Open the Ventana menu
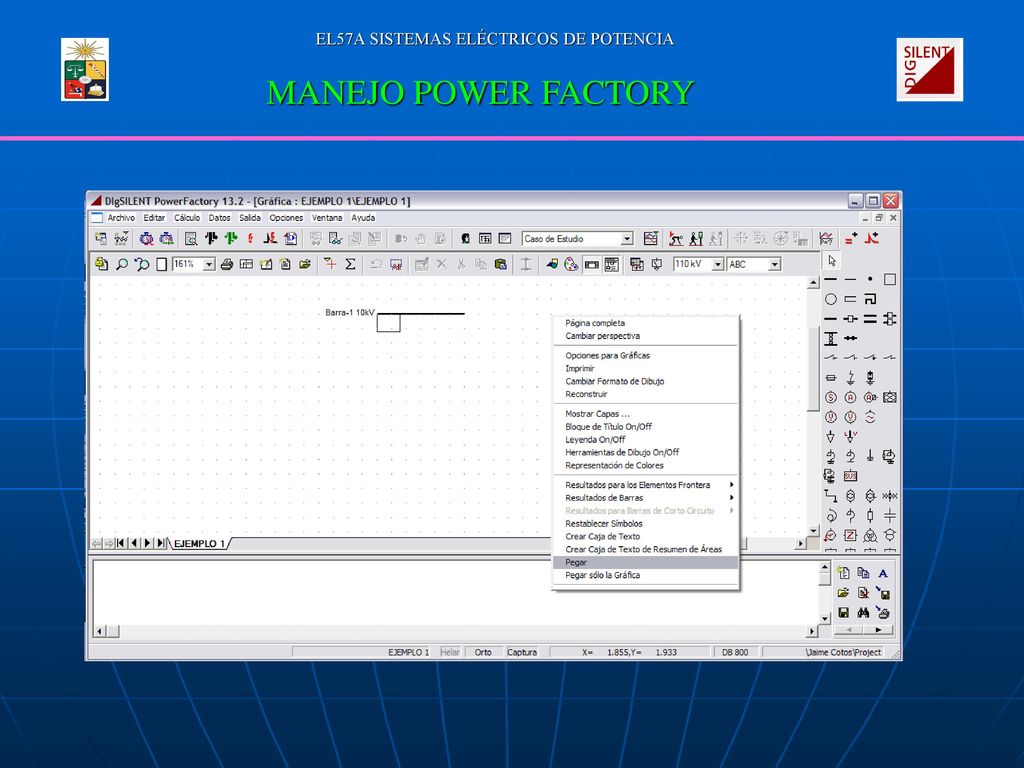The width and height of the screenshot is (1024, 768). [327, 218]
